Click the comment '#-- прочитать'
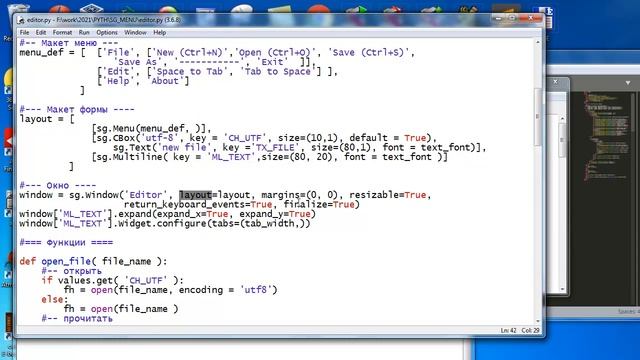640x360 pixels. [77, 319]
